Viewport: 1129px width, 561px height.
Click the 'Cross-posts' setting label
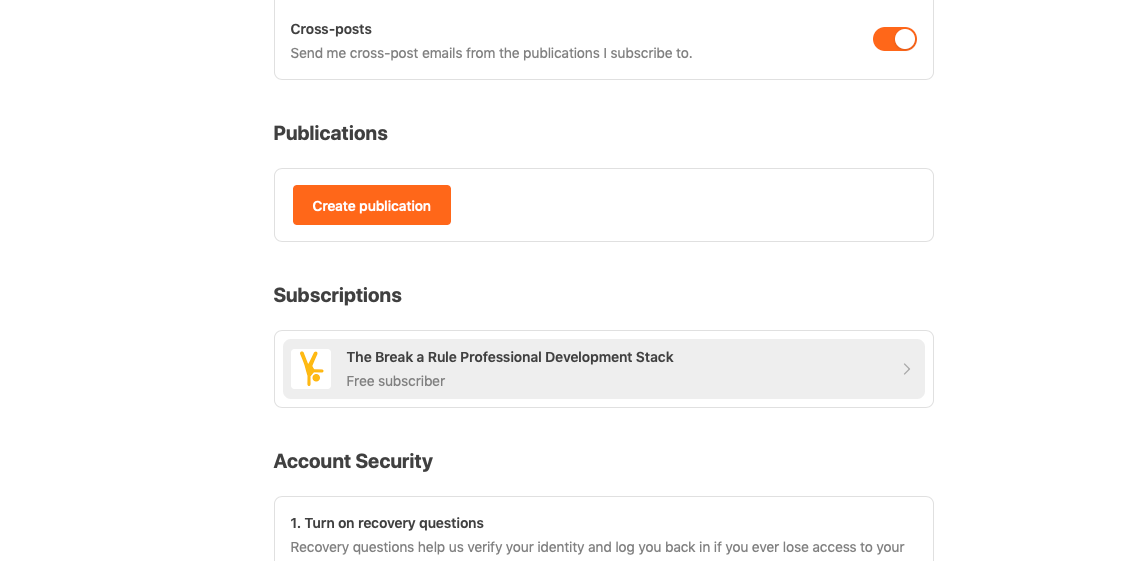coord(331,30)
